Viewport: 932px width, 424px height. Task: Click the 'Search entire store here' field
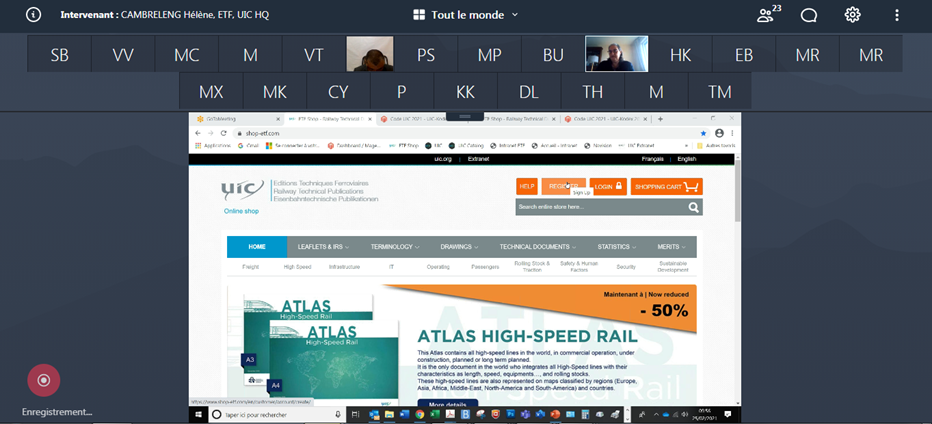click(x=600, y=207)
